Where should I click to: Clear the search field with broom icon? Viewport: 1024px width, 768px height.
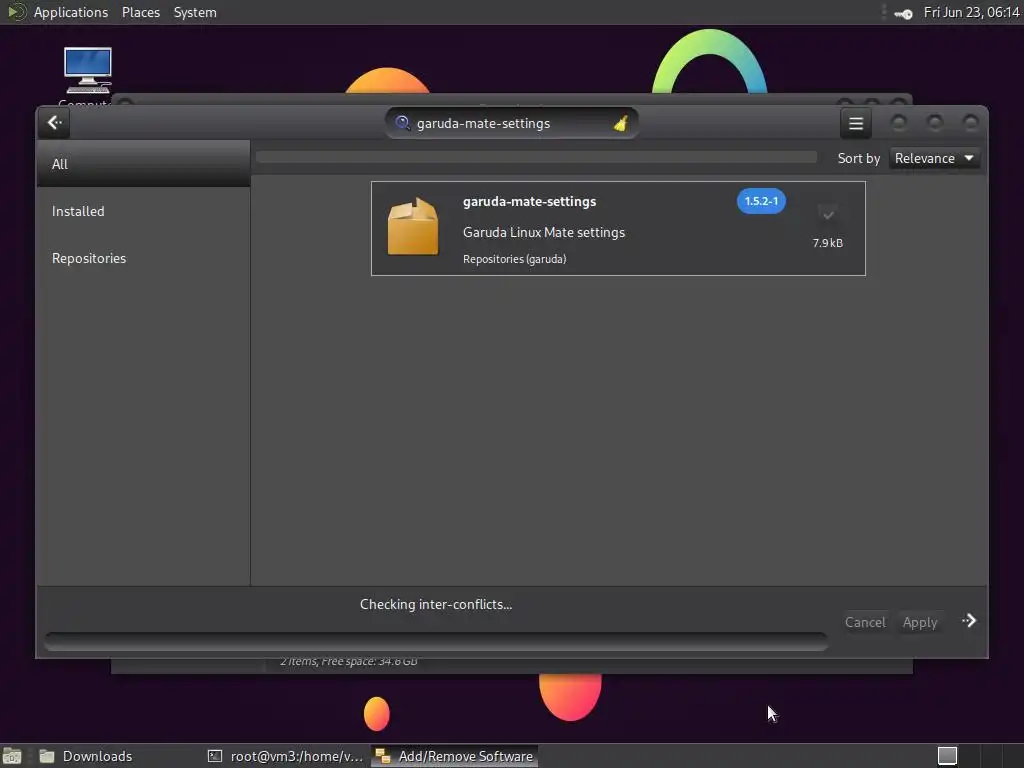point(620,123)
